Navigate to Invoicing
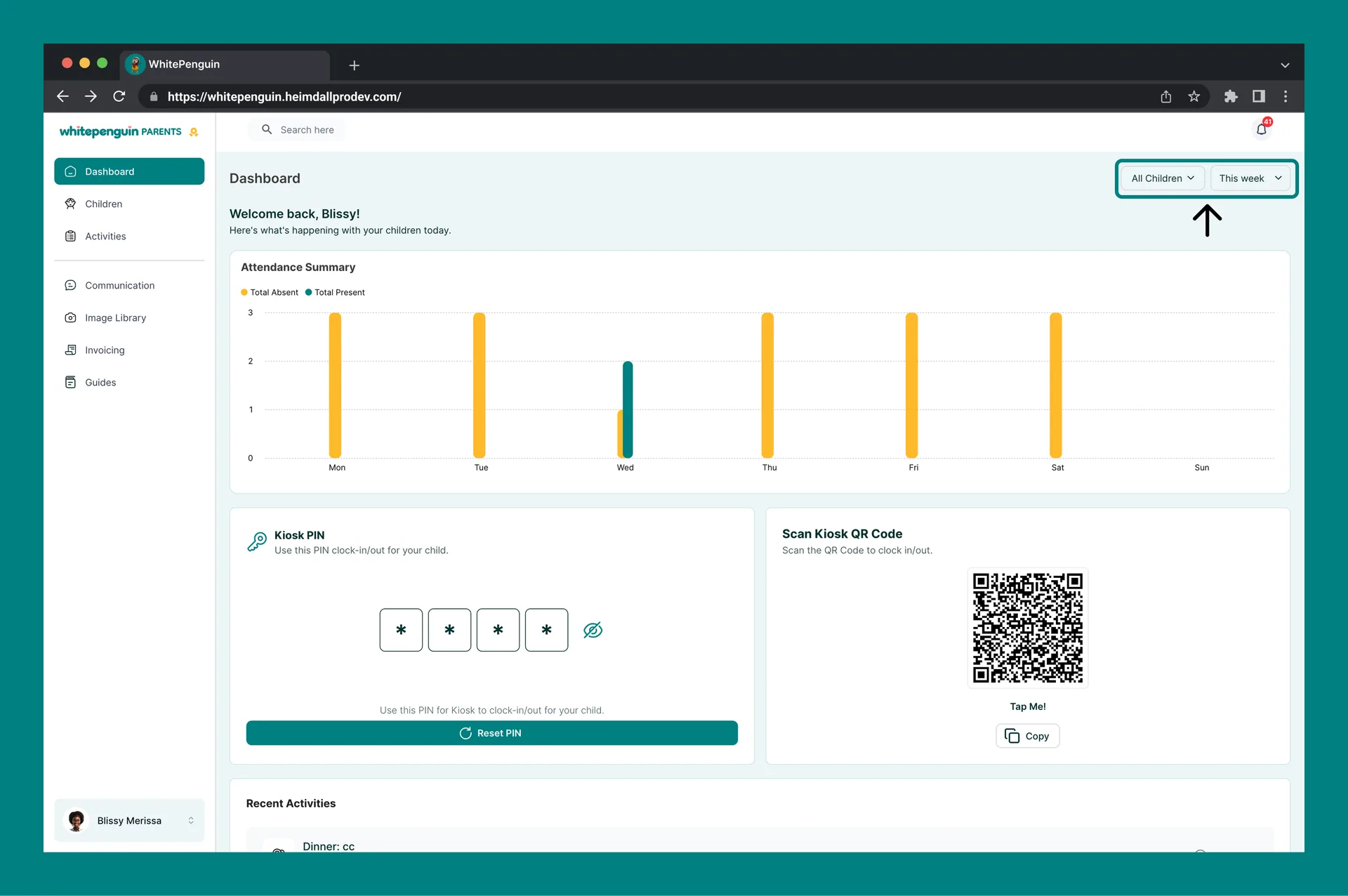The height and width of the screenshot is (896, 1348). click(129, 350)
